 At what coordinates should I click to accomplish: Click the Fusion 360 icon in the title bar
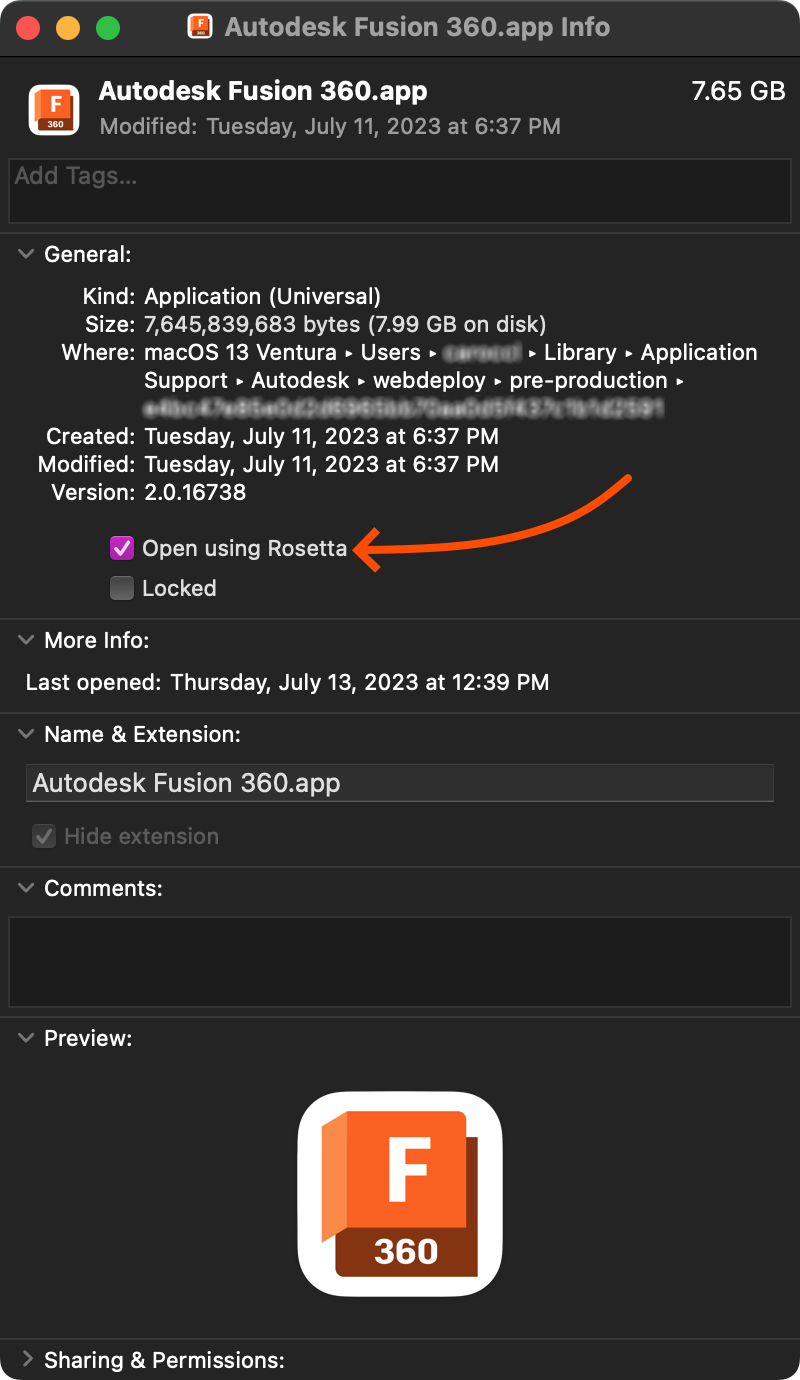click(200, 27)
